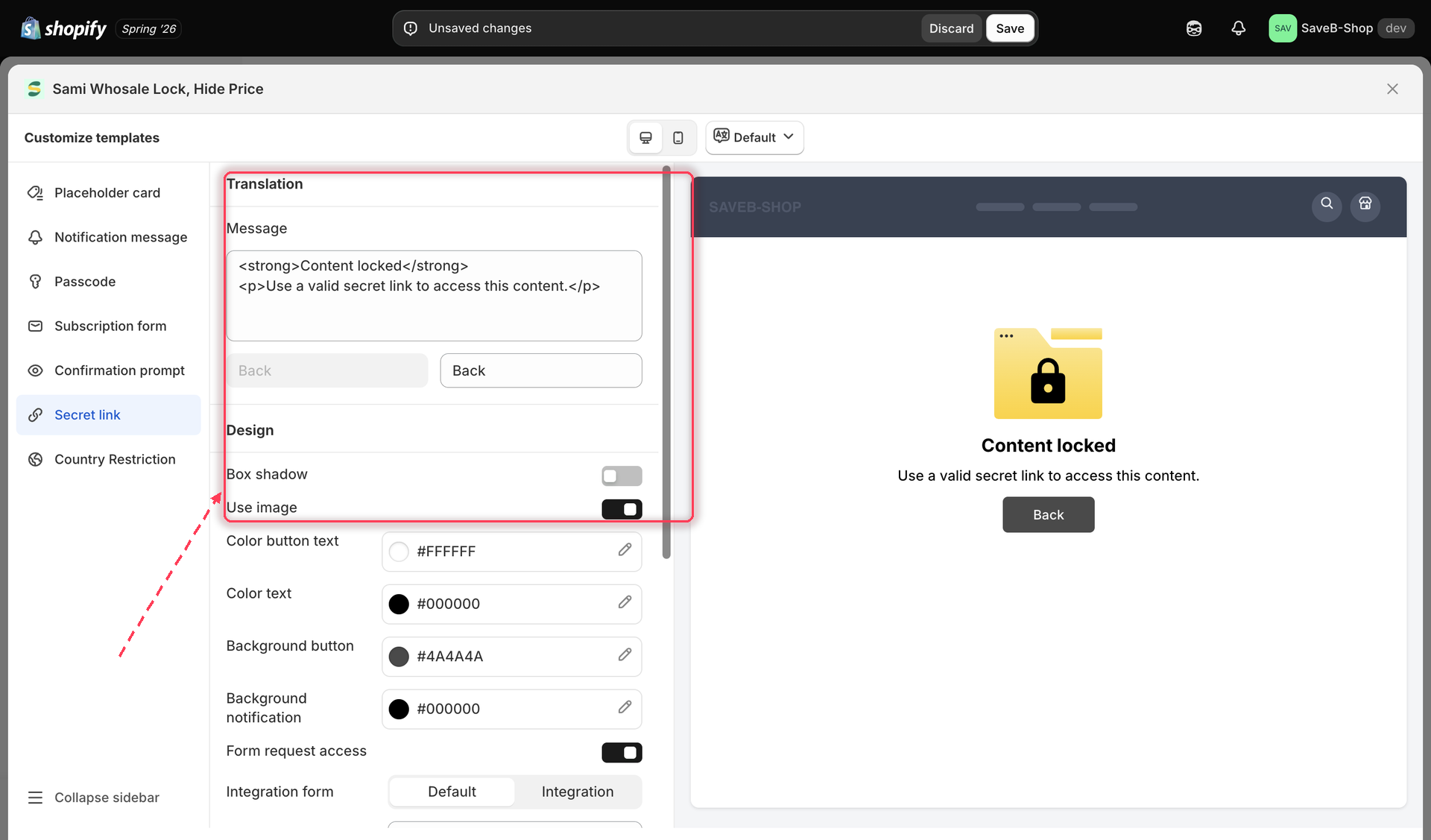Screen dimensions: 1431x840
Task: Switch to mobile preview icon
Action: pos(678,138)
